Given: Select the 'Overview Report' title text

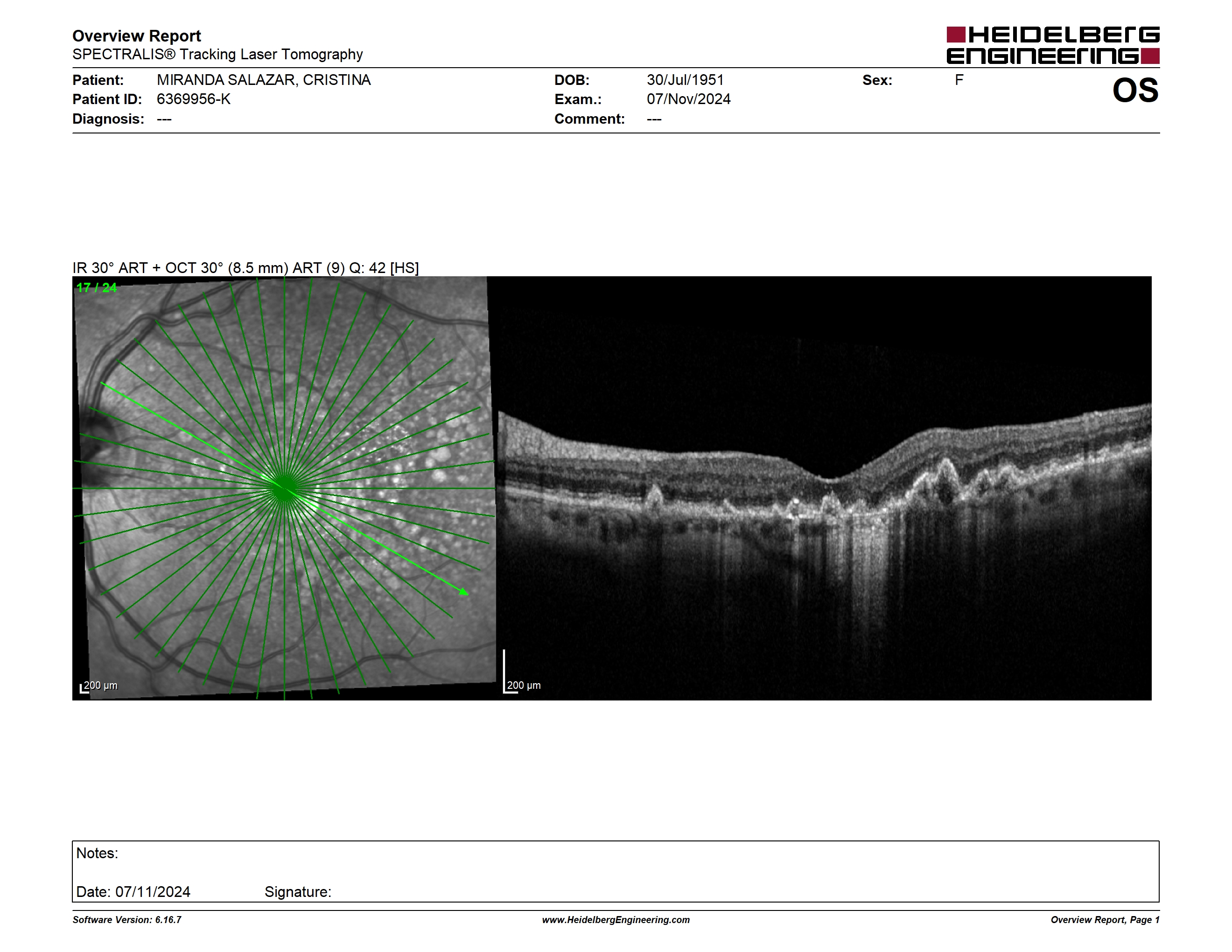Looking at the screenshot, I should (x=137, y=36).
